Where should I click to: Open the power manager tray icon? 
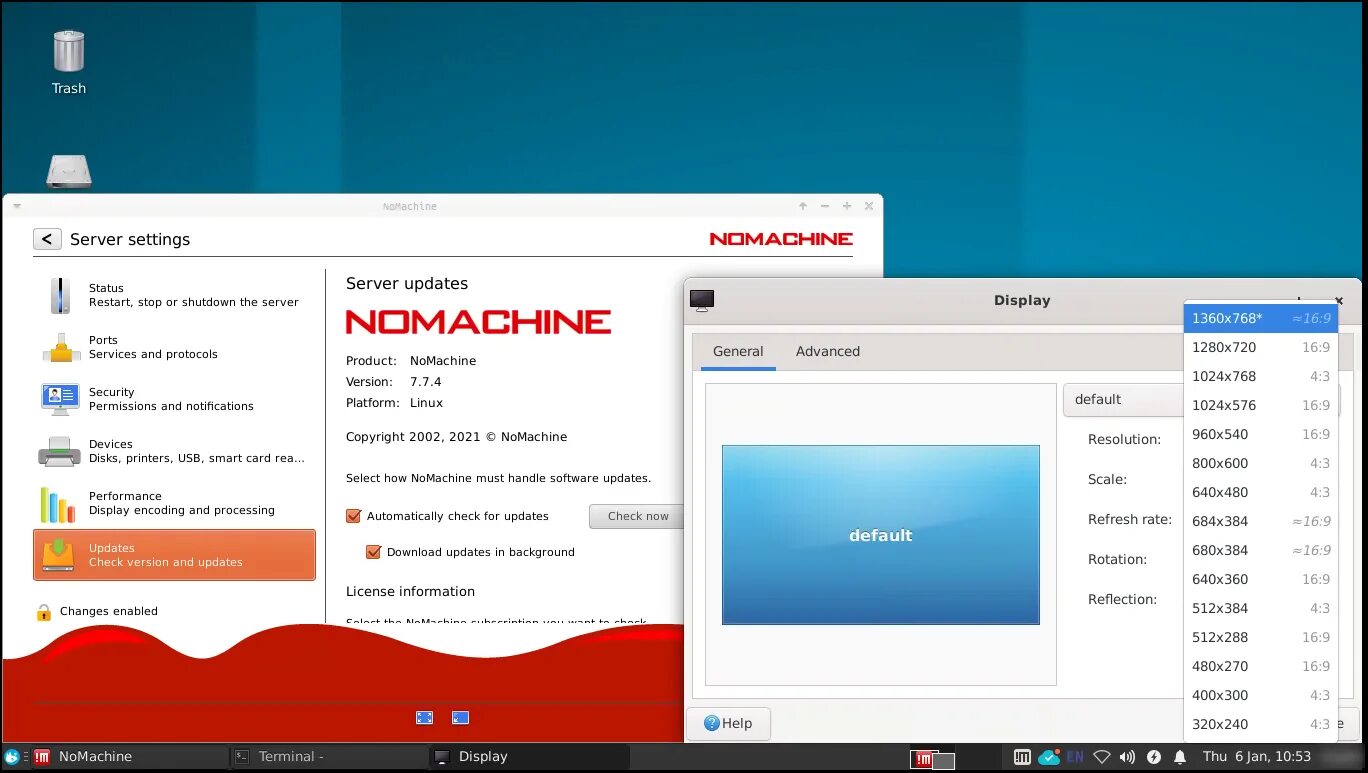[x=1153, y=757]
